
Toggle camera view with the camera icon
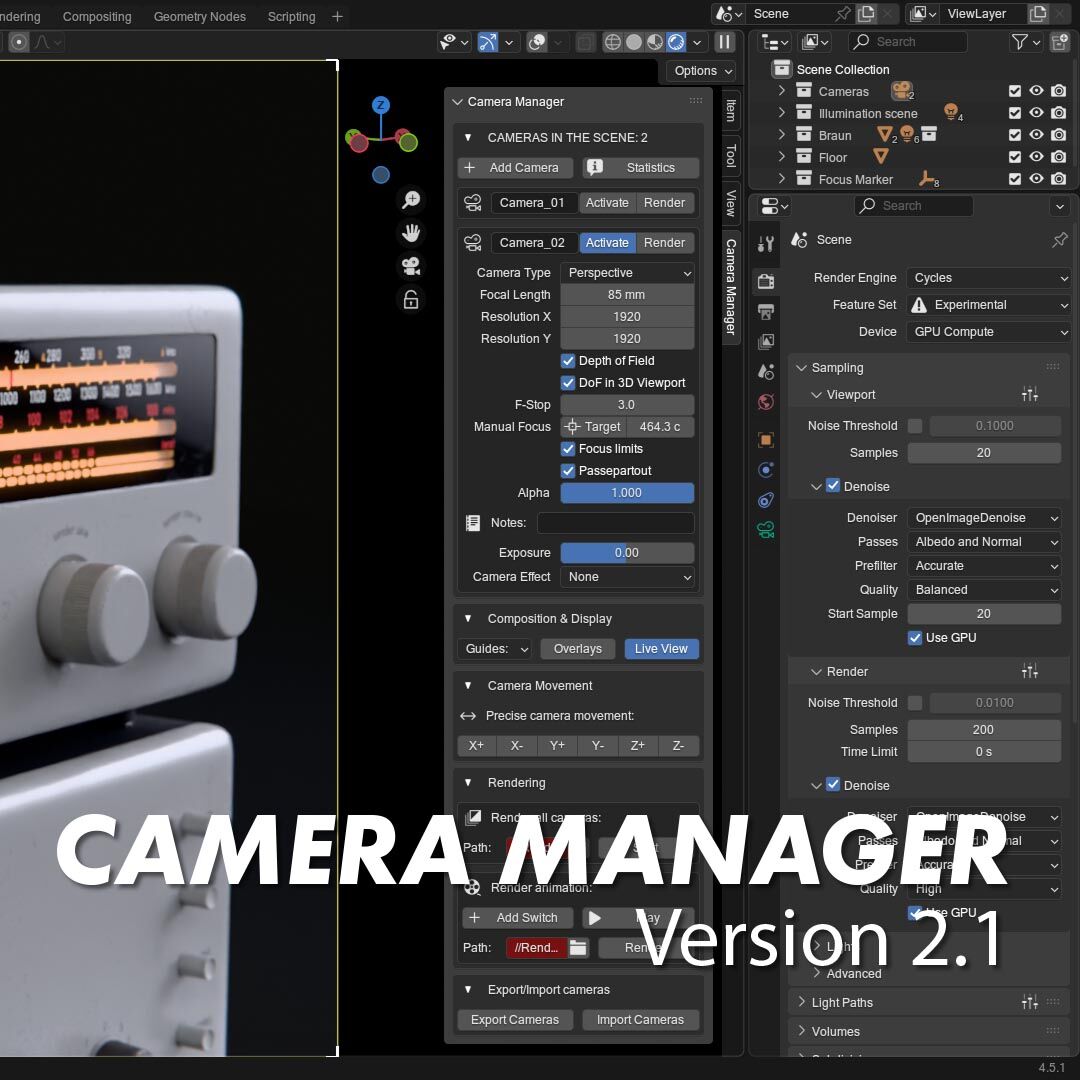pyautogui.click(x=410, y=266)
